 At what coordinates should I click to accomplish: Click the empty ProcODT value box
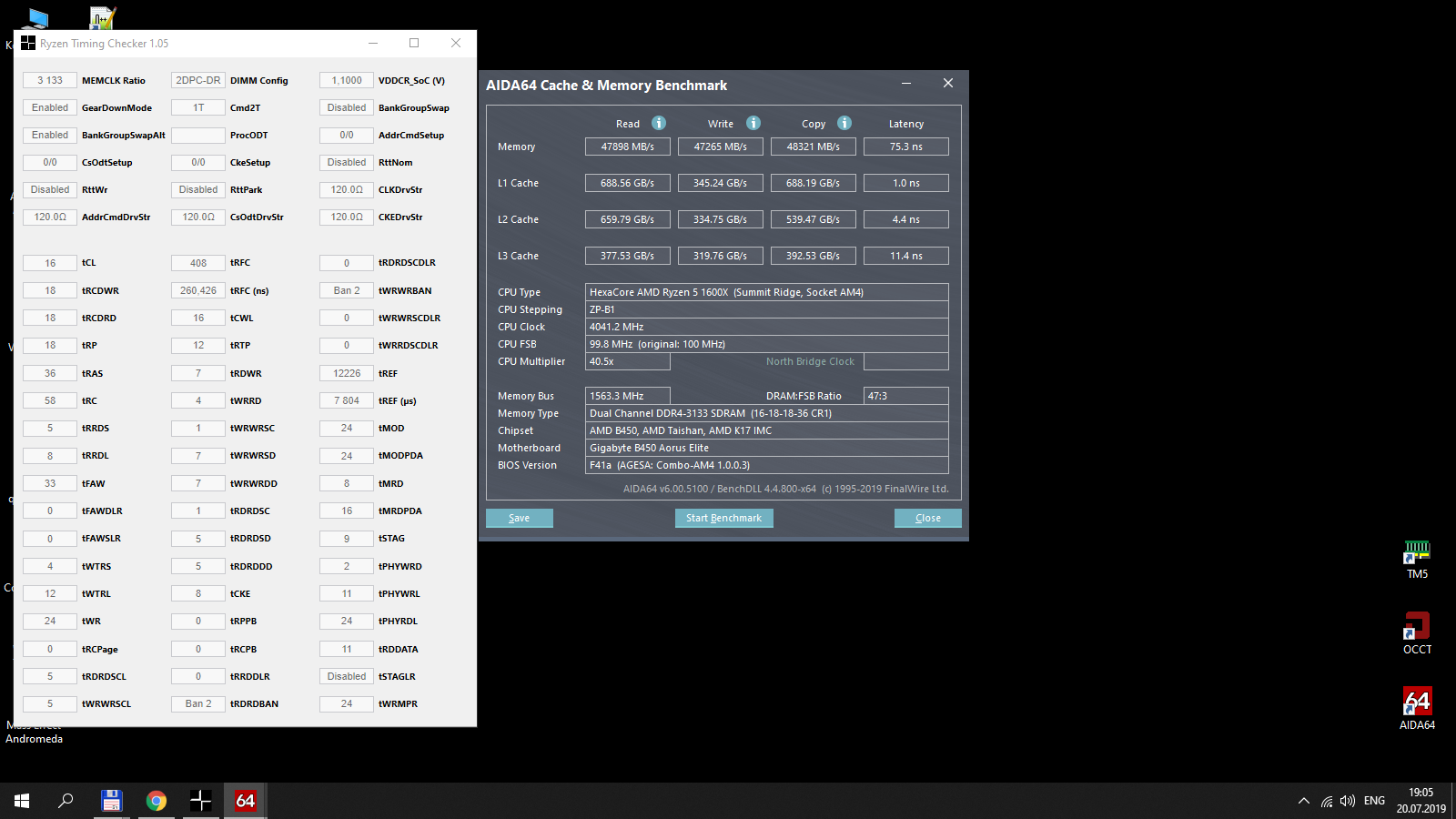(198, 135)
